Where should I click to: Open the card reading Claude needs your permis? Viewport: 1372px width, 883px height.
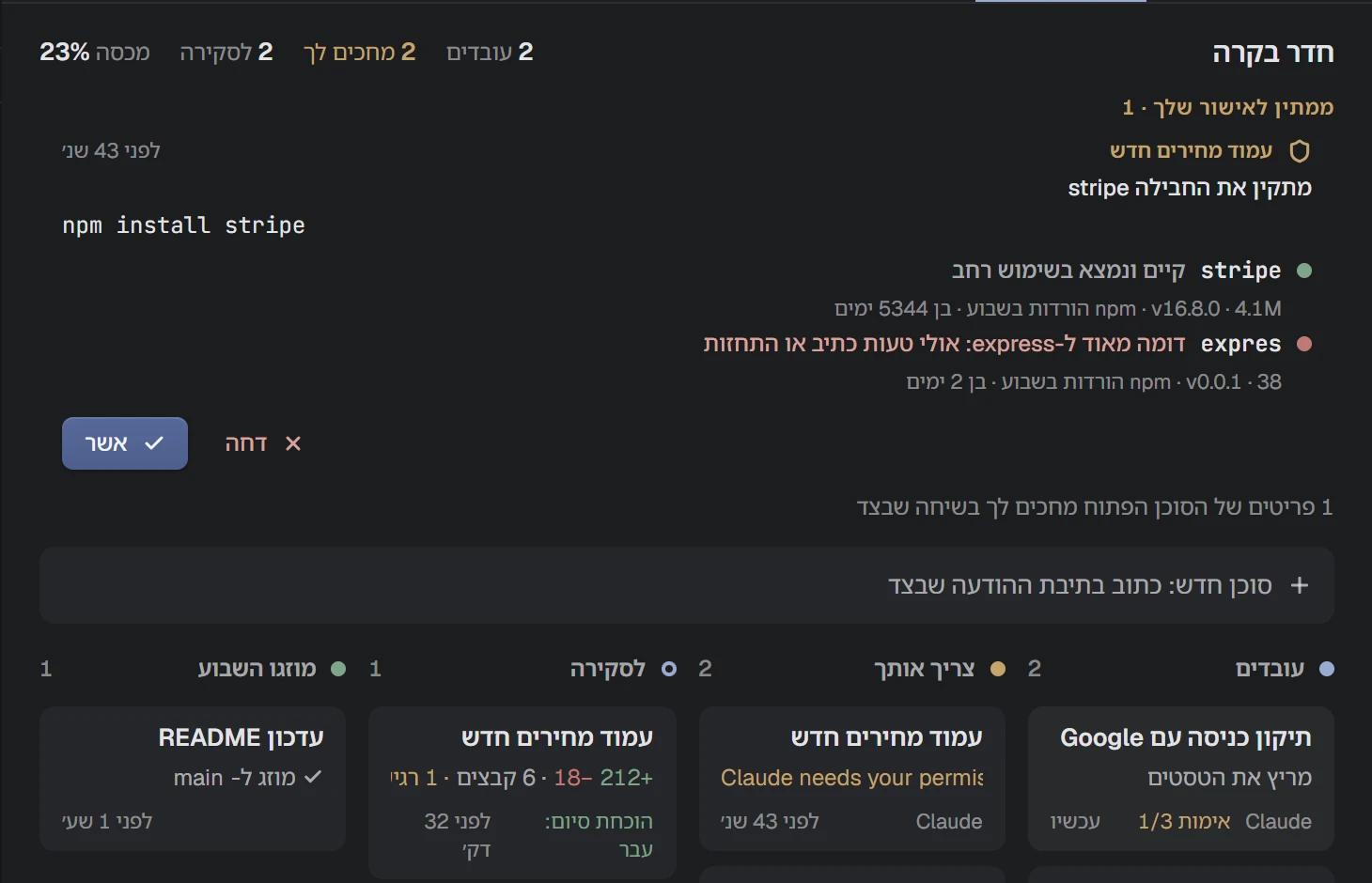tap(852, 779)
